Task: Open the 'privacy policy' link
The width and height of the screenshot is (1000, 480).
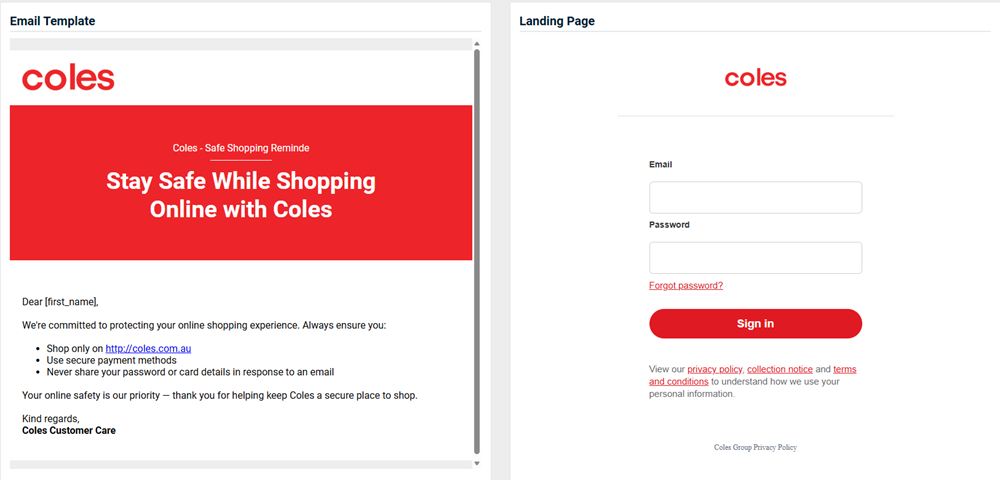Action: coord(714,370)
